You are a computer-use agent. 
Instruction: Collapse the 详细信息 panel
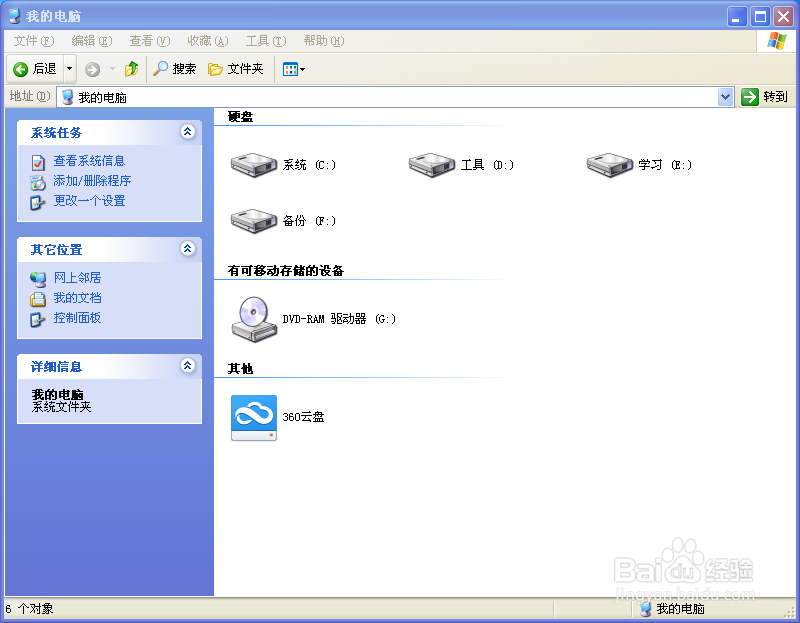187,366
